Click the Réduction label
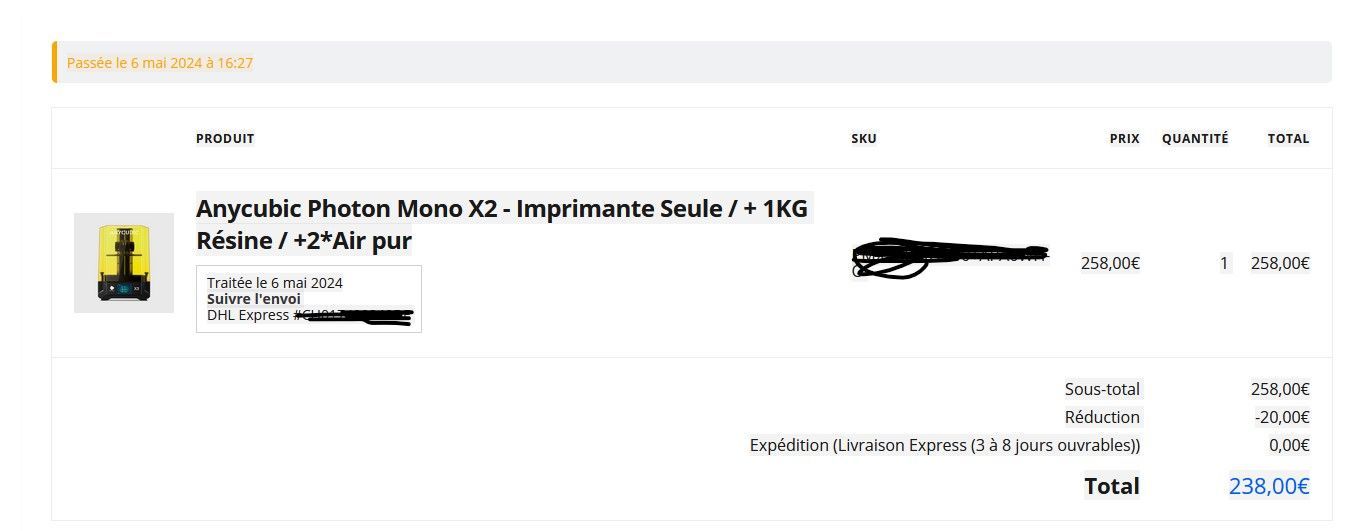Image resolution: width=1355 pixels, height=531 pixels. click(1102, 417)
